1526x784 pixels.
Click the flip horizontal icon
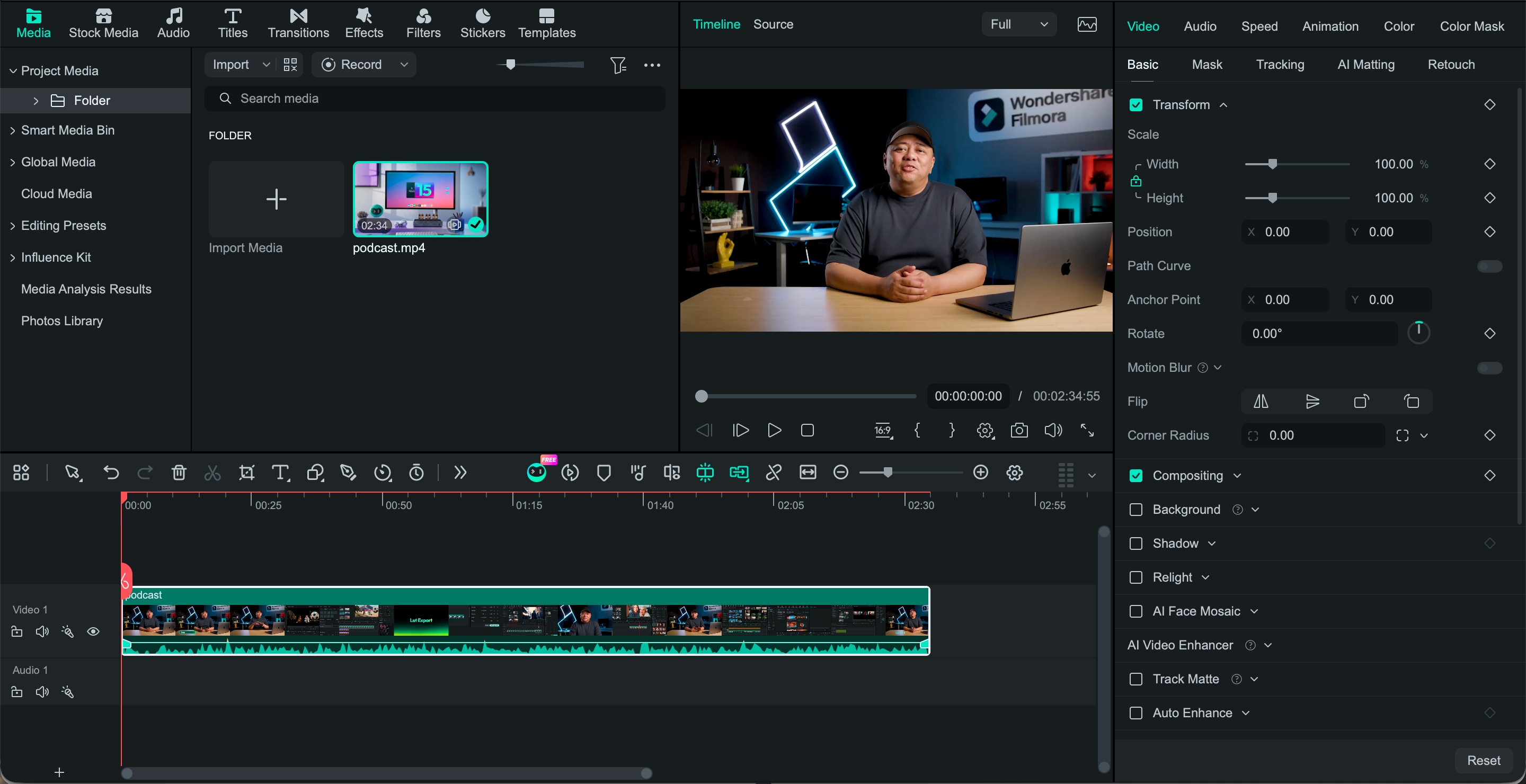tap(1261, 402)
